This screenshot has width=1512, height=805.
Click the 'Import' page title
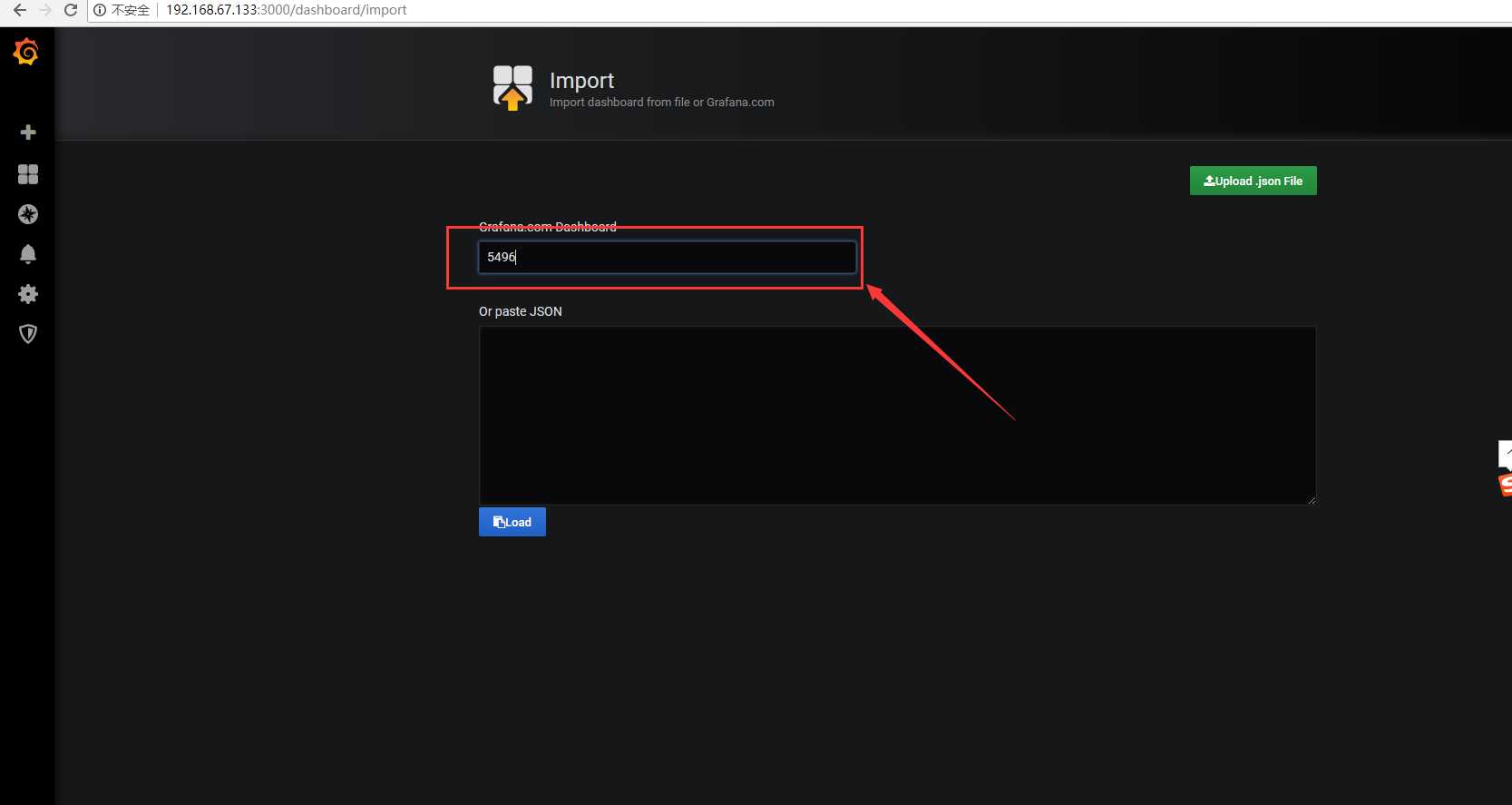tap(581, 81)
